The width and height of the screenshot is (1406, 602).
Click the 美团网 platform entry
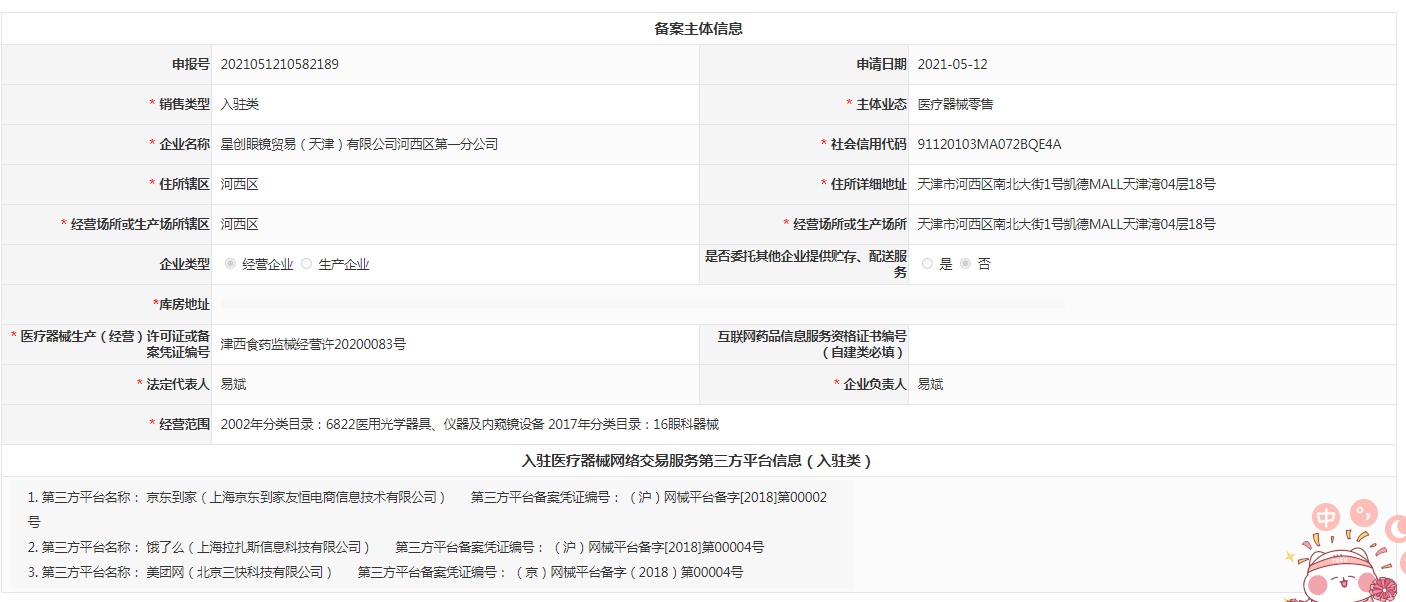click(239, 572)
